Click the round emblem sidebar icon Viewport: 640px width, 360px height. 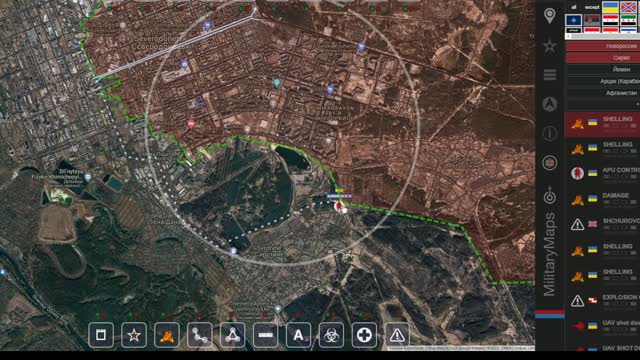(x=550, y=163)
